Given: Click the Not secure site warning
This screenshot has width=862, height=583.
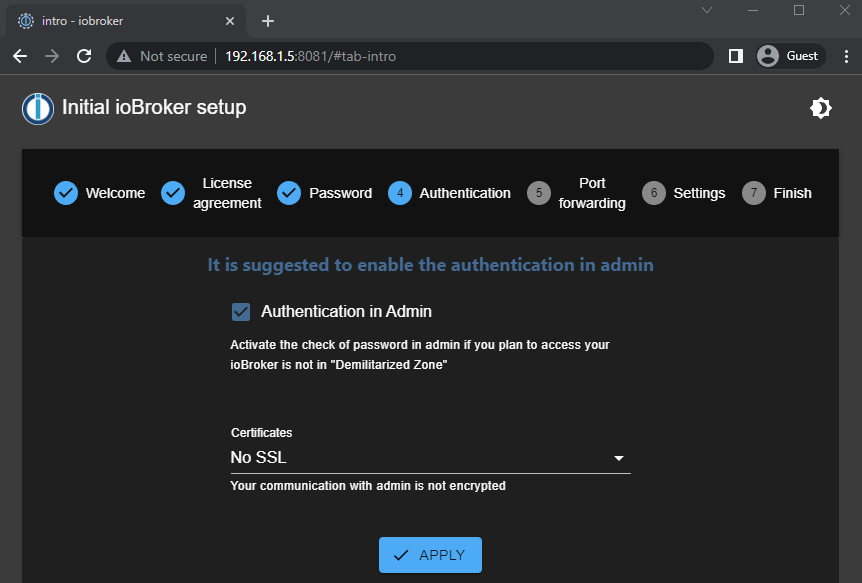Looking at the screenshot, I should [x=162, y=56].
